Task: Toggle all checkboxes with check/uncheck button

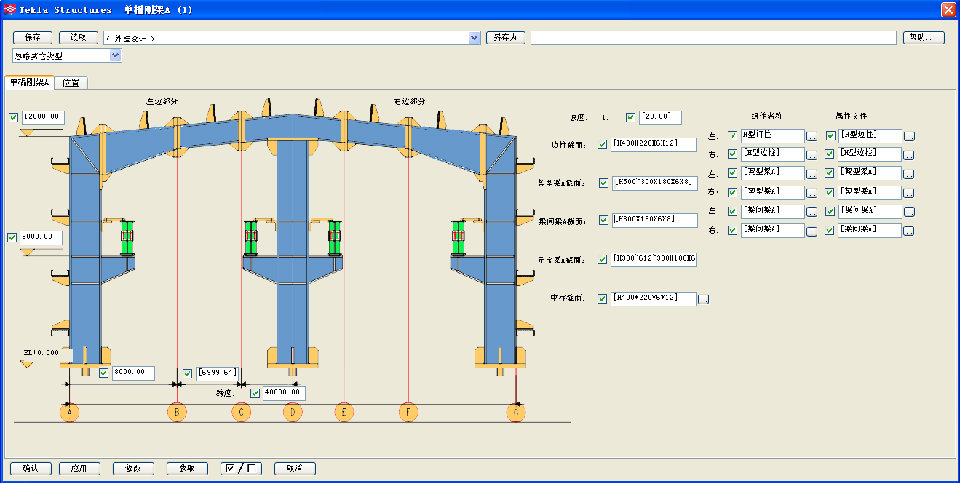Action: [242, 469]
